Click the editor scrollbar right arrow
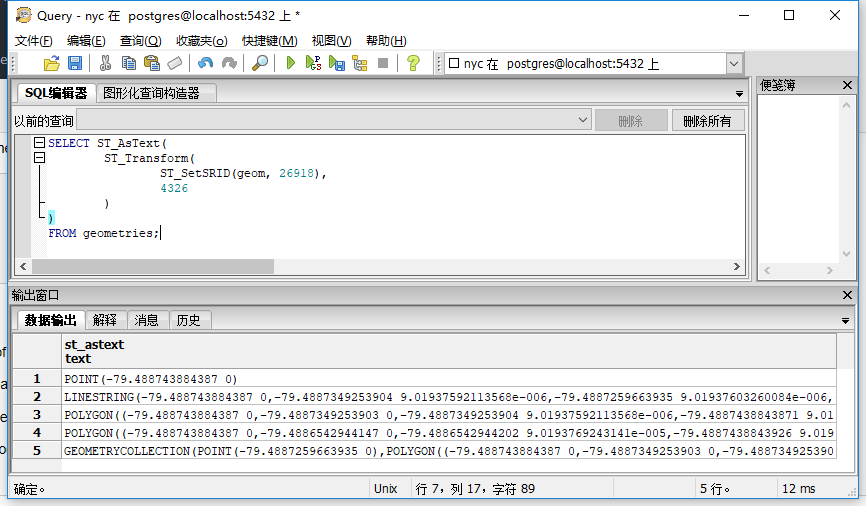This screenshot has height=506, width=866. pyautogui.click(x=737, y=266)
